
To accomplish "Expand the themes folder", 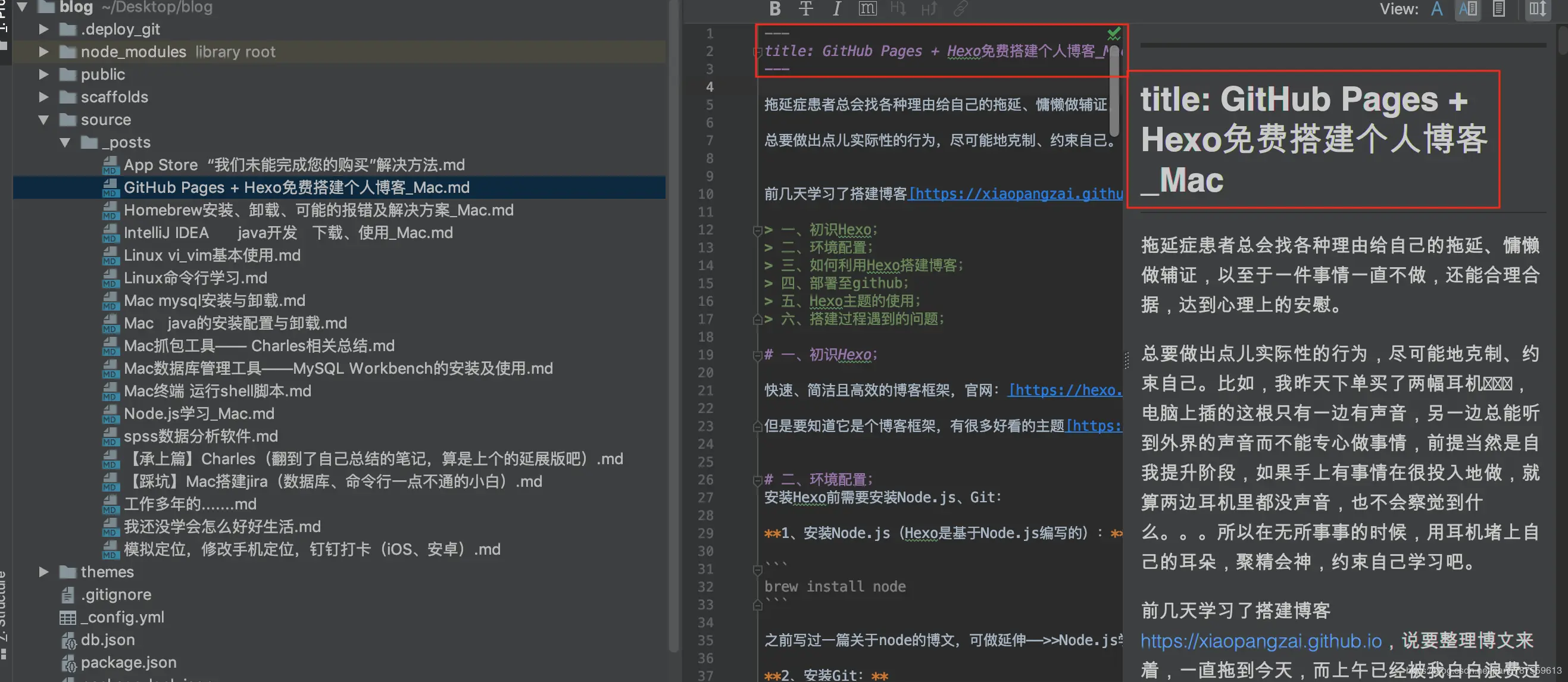I will pos(43,572).
